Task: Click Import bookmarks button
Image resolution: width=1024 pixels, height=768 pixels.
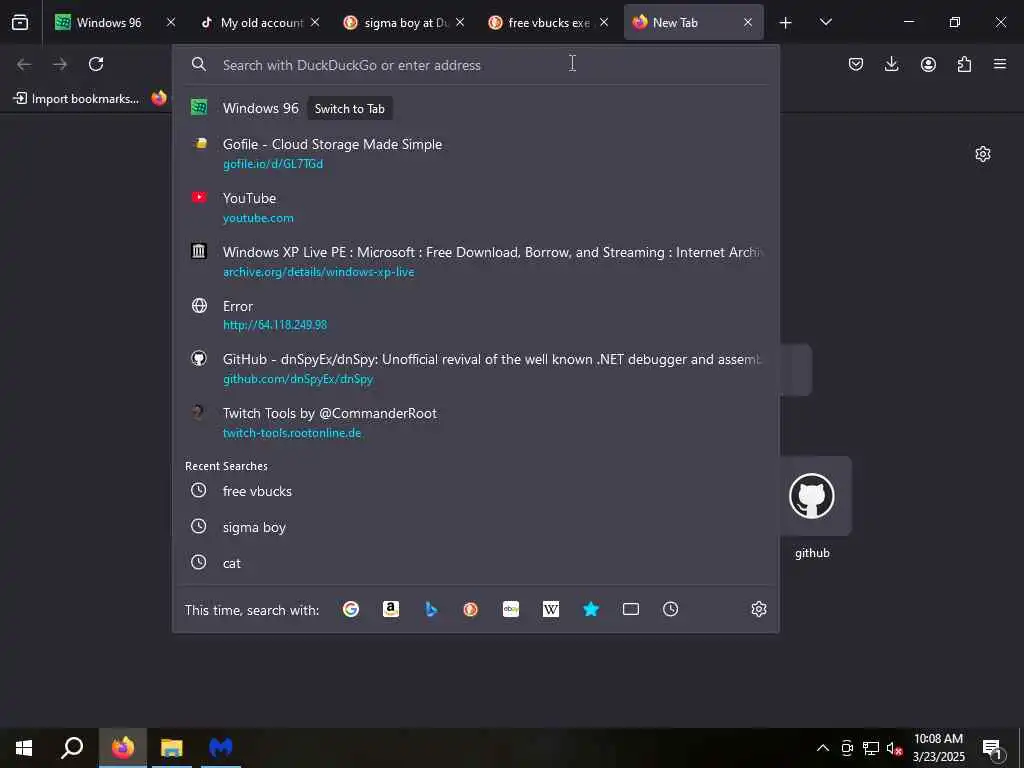Action: pos(76,99)
